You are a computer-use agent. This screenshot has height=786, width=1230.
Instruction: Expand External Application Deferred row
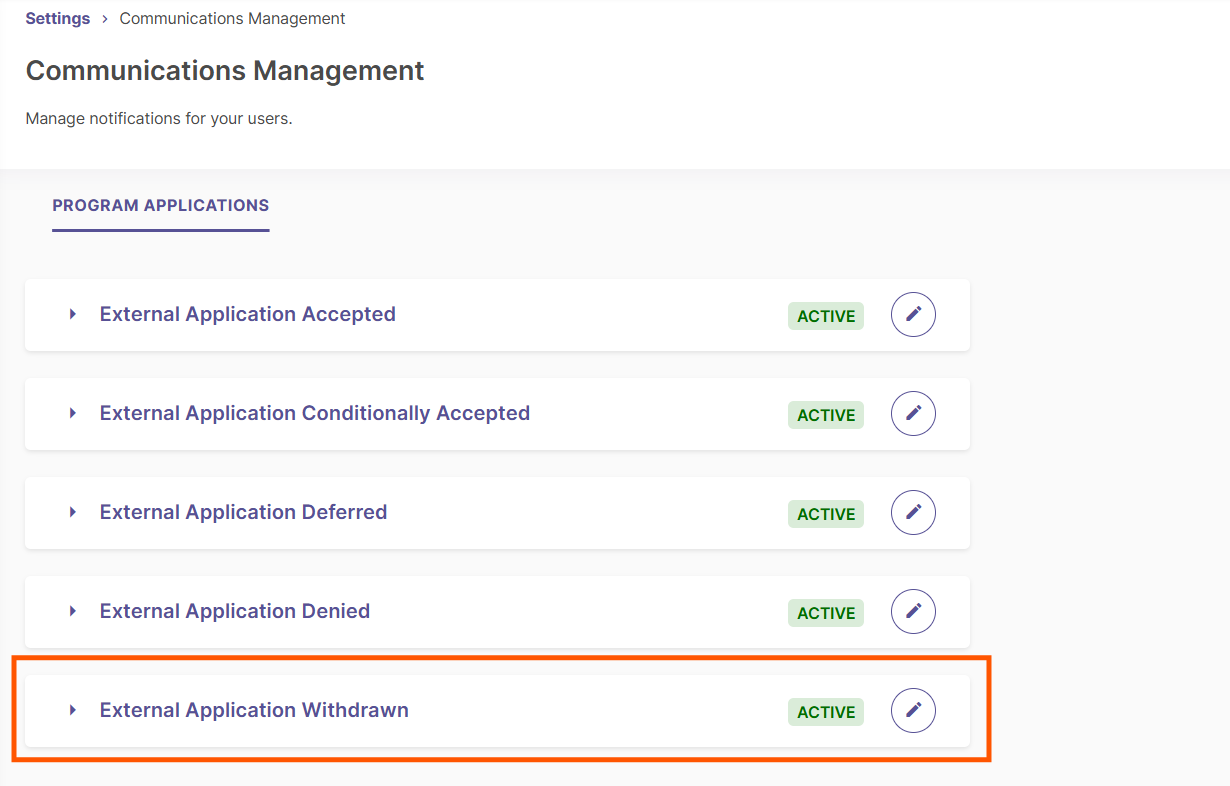(73, 512)
